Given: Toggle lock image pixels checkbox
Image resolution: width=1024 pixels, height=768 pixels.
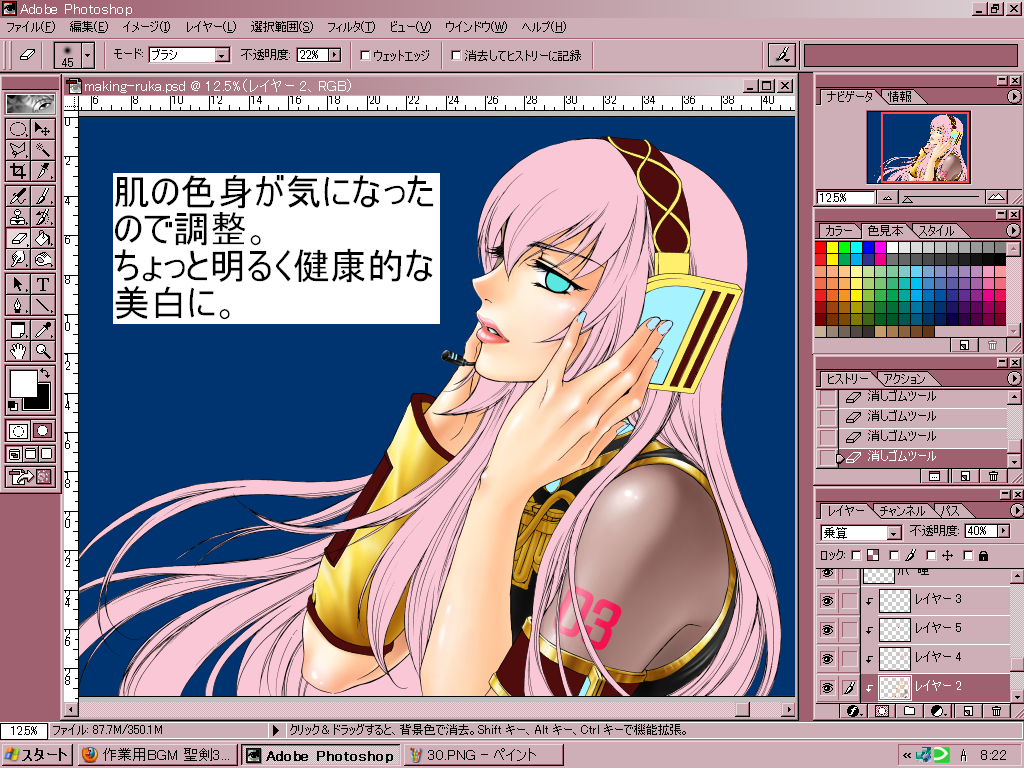Looking at the screenshot, I should (x=894, y=555).
